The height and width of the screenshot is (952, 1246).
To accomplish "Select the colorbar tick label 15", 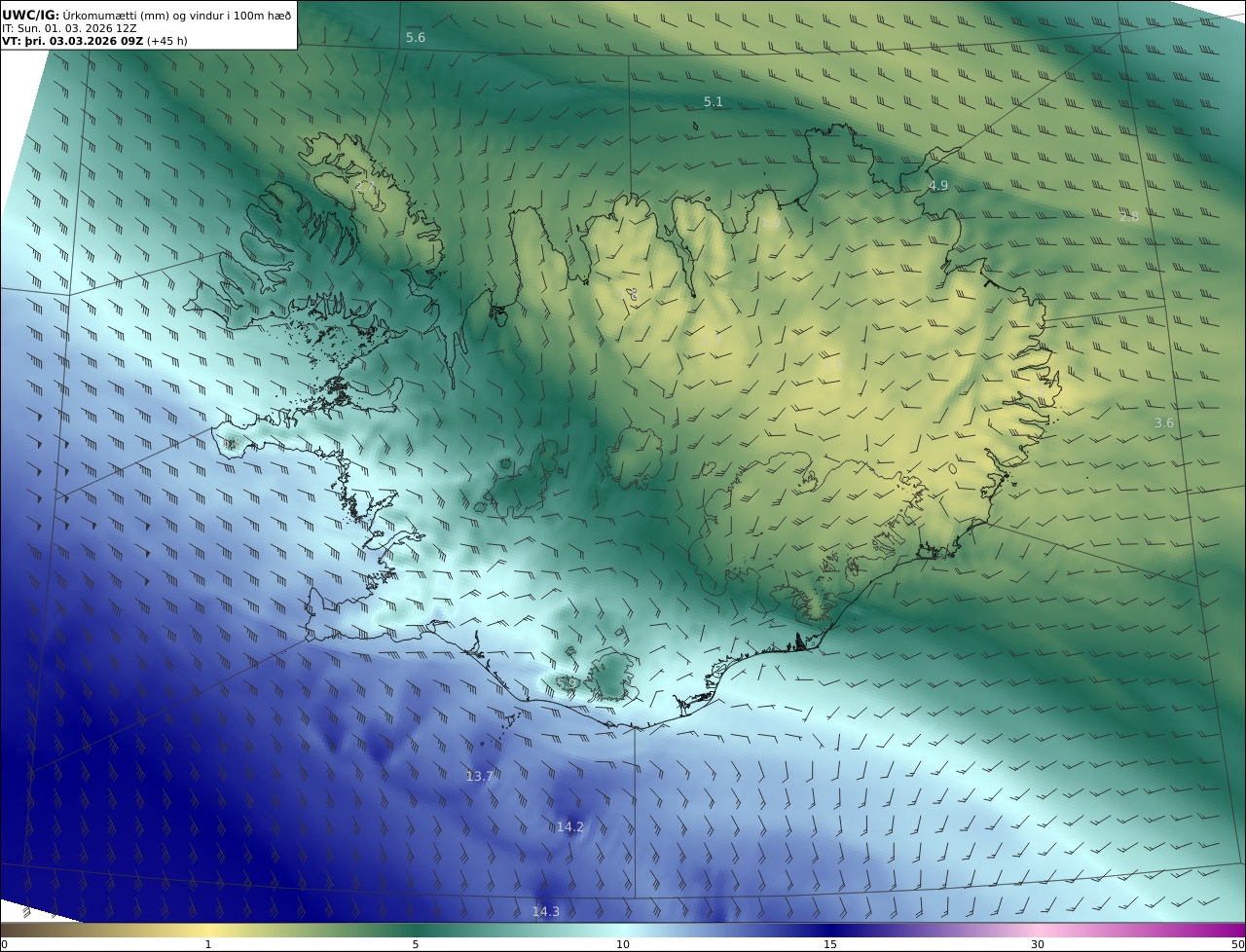I will [830, 944].
